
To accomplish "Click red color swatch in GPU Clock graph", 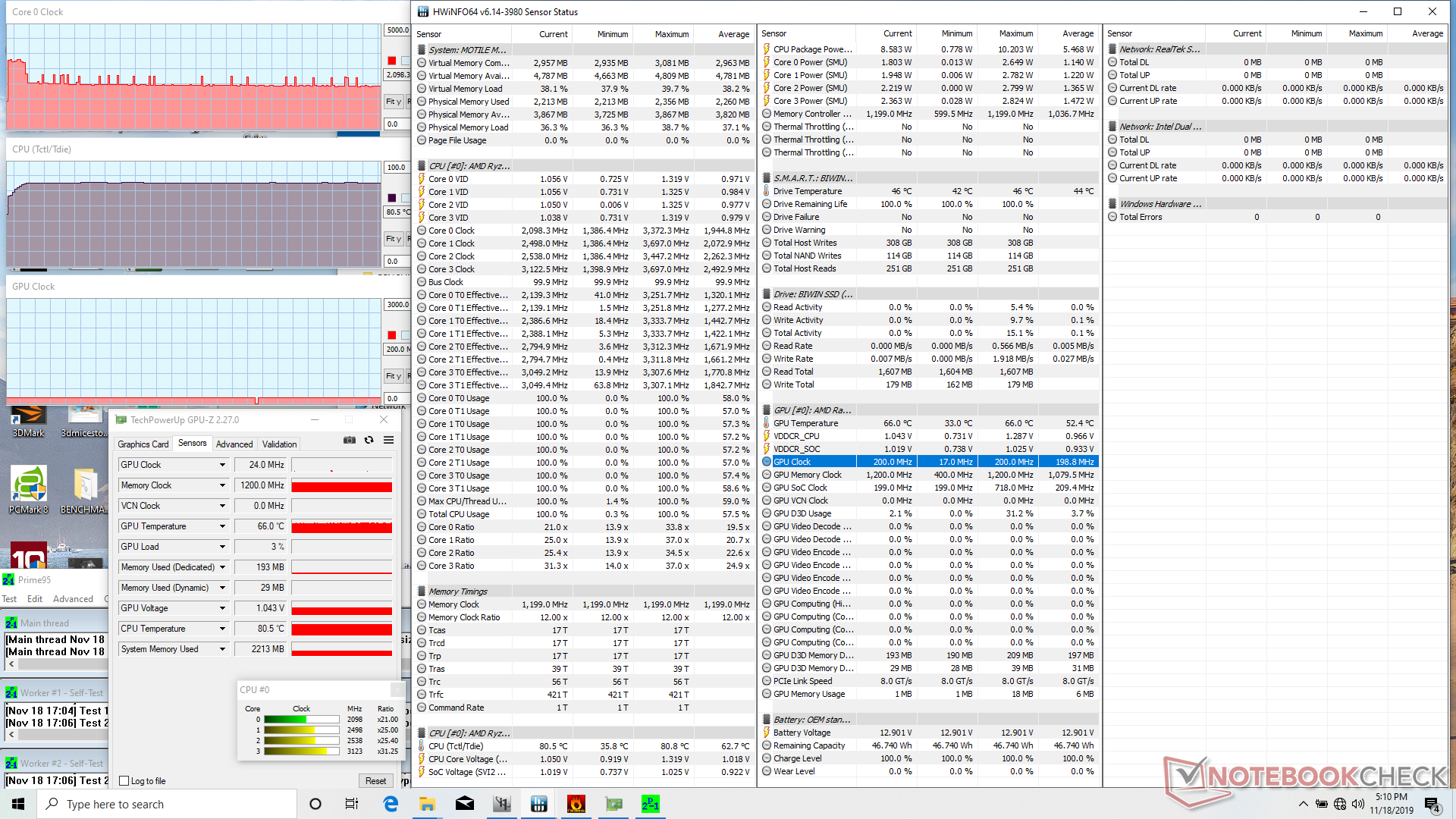I will click(x=391, y=335).
